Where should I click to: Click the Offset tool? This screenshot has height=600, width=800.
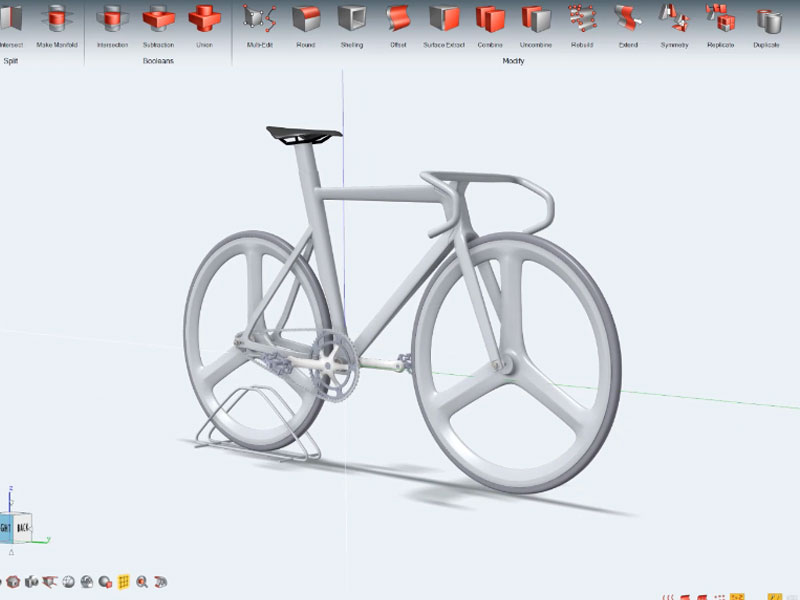click(397, 22)
